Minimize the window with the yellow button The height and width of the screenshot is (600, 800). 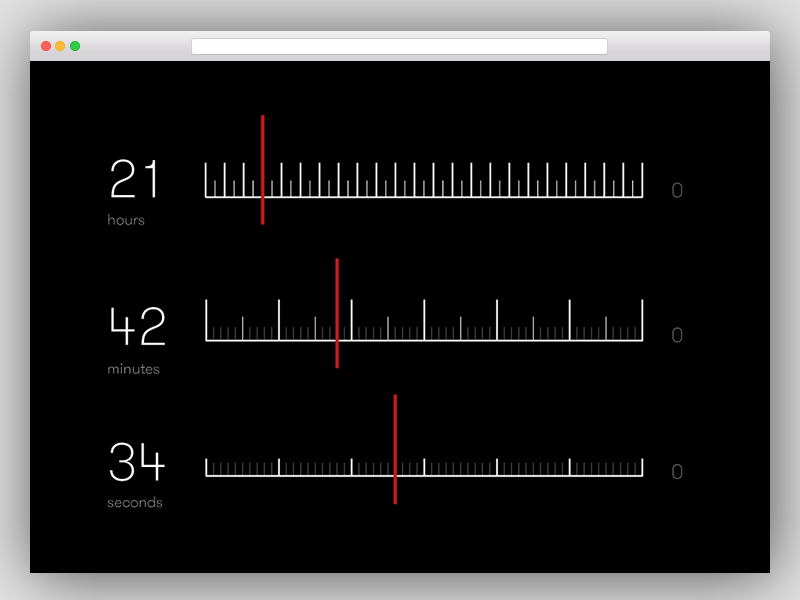point(60,46)
